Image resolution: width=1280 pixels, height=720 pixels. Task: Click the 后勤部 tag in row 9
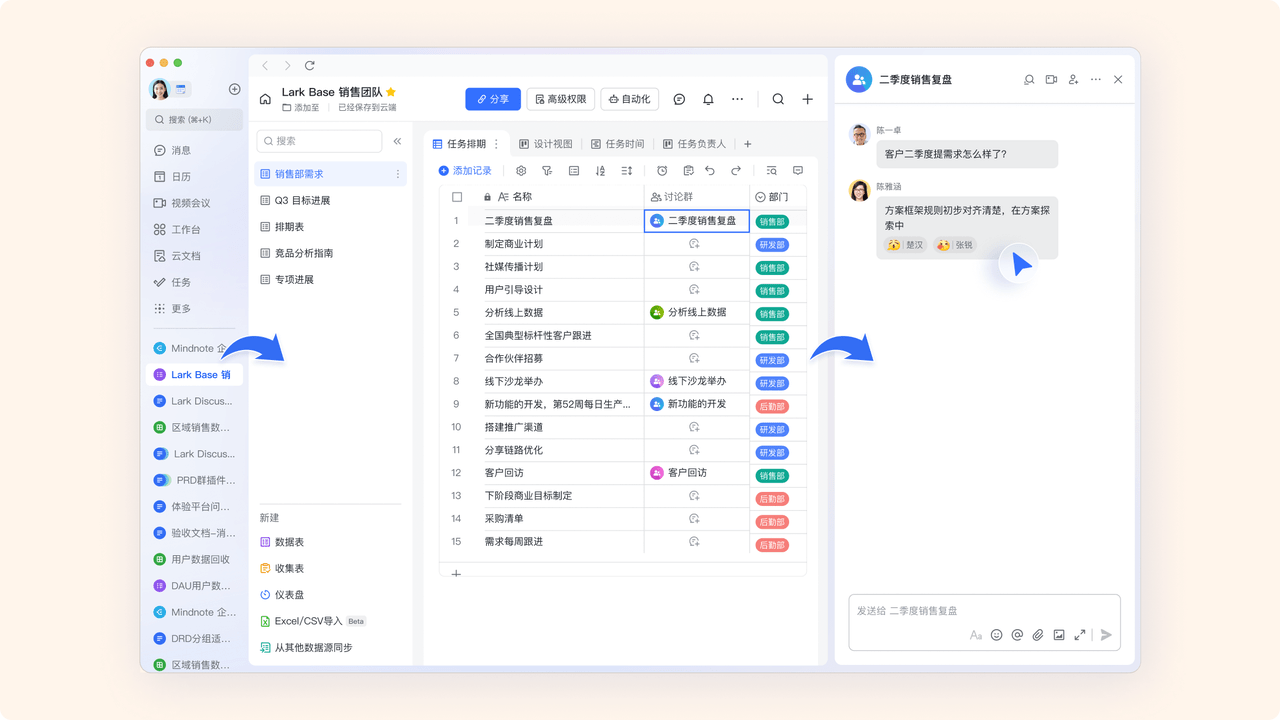pyautogui.click(x=772, y=406)
